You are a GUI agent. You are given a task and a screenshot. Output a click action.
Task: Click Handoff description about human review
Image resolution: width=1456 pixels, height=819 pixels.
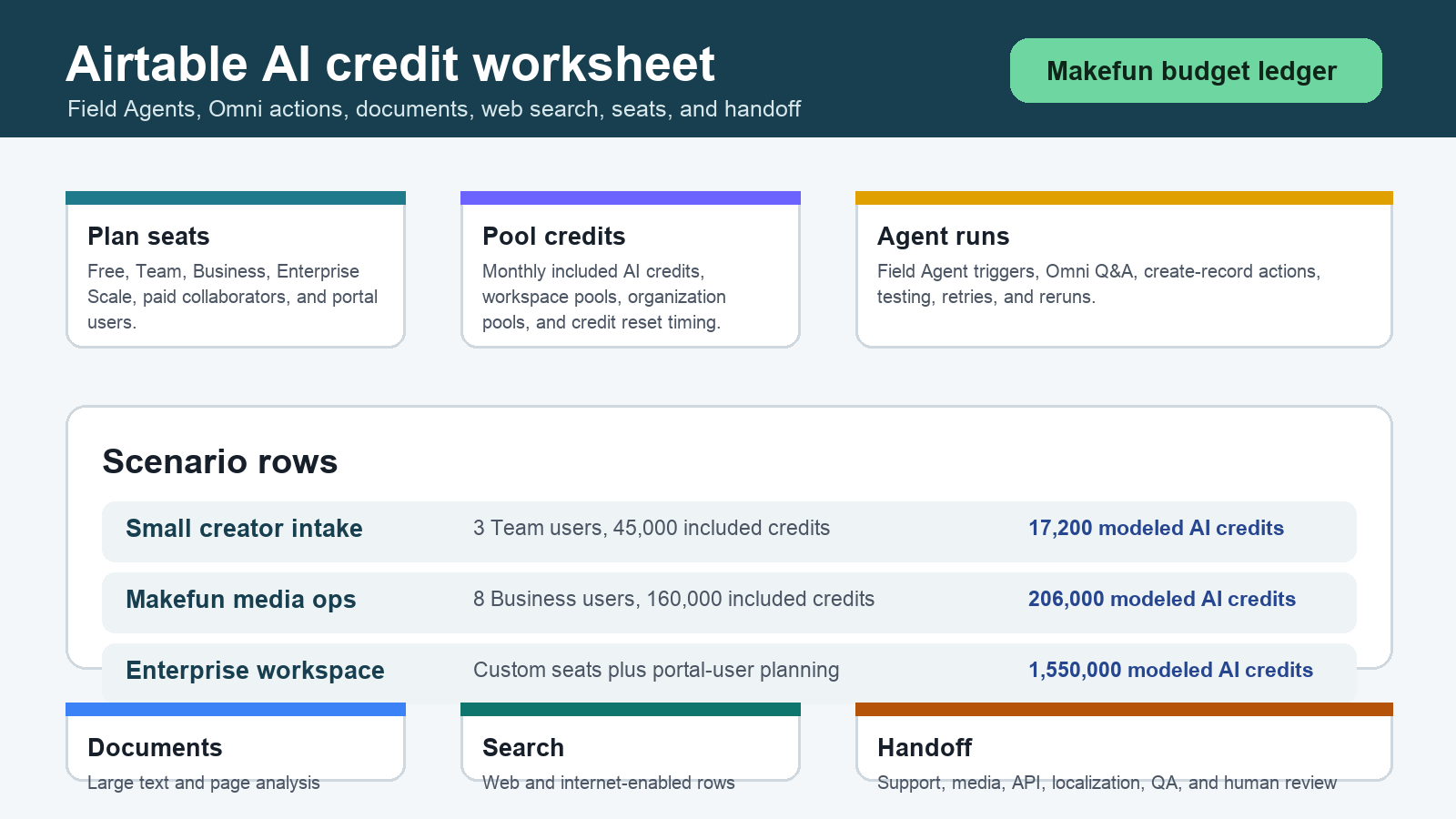pos(1107,783)
